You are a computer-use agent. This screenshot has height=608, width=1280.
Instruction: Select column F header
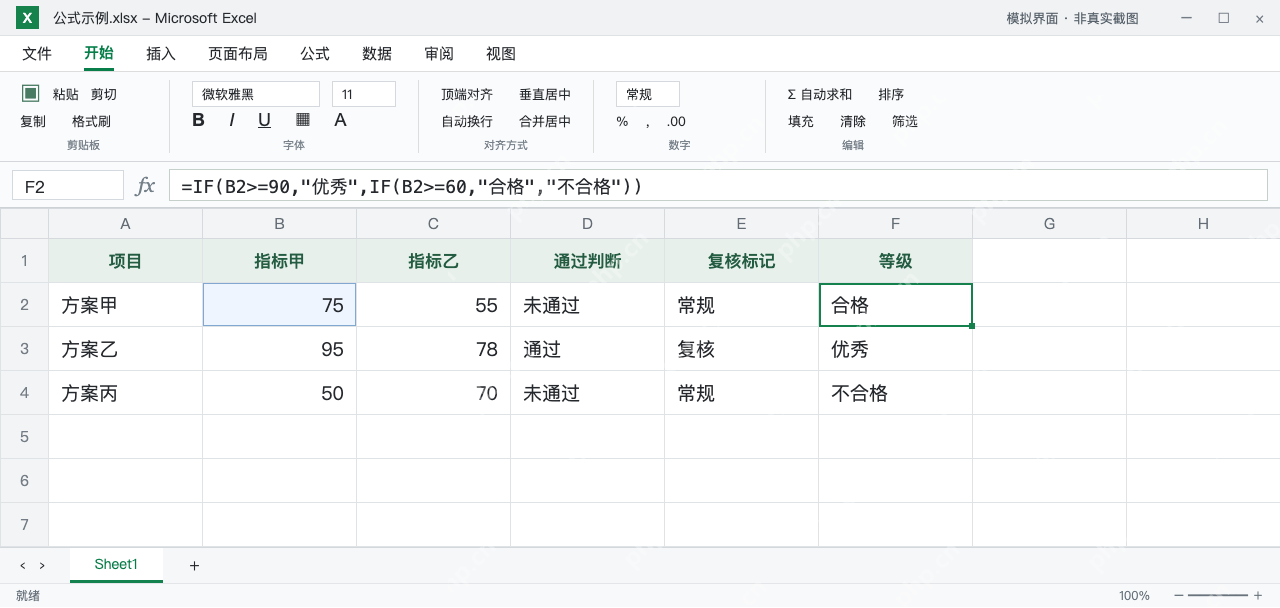click(896, 224)
